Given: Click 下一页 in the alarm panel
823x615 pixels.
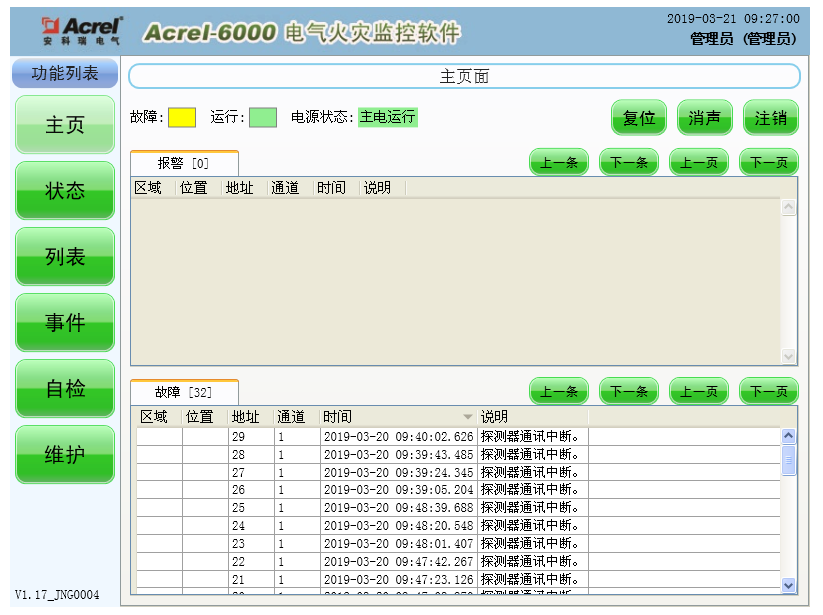Looking at the screenshot, I should tap(769, 162).
